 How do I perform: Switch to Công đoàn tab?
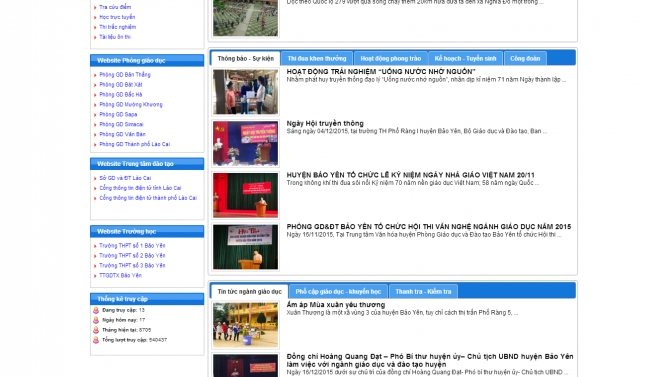[x=525, y=59]
